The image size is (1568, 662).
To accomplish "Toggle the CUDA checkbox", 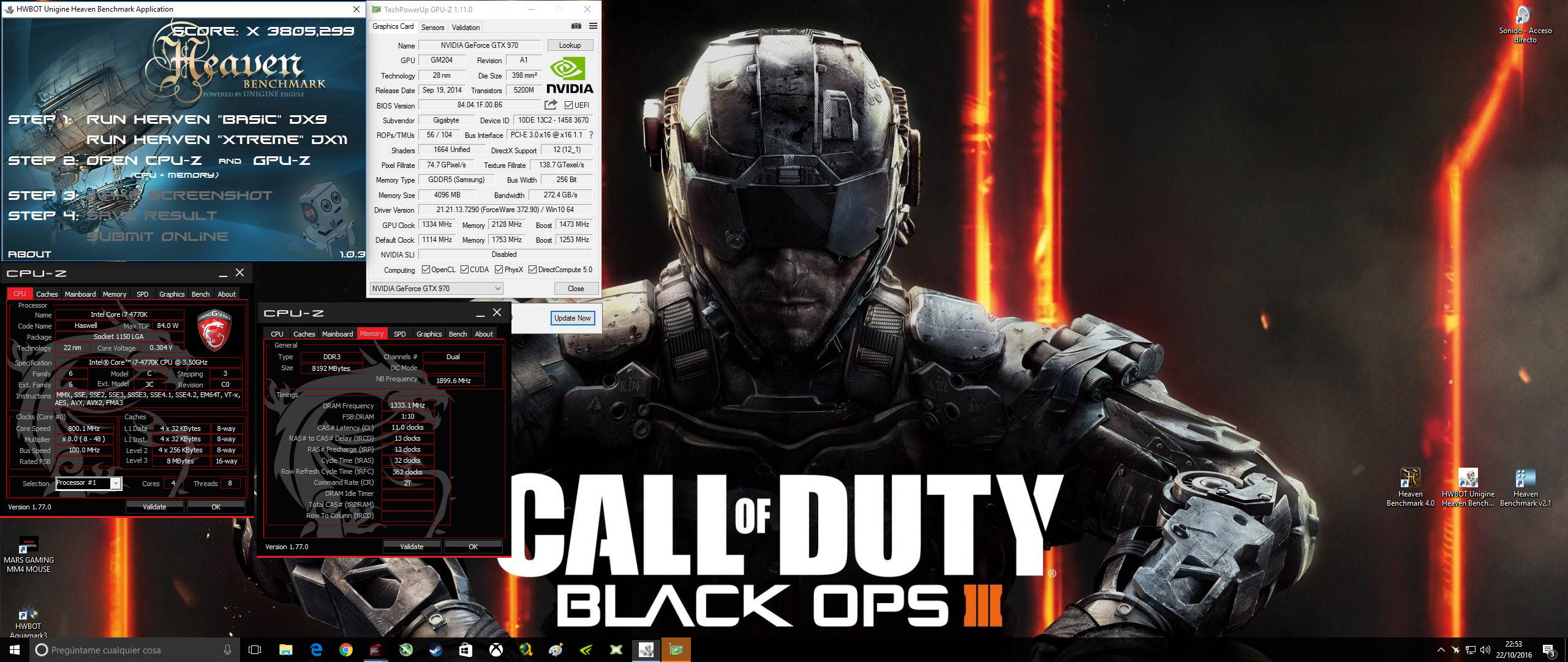I will 464,270.
